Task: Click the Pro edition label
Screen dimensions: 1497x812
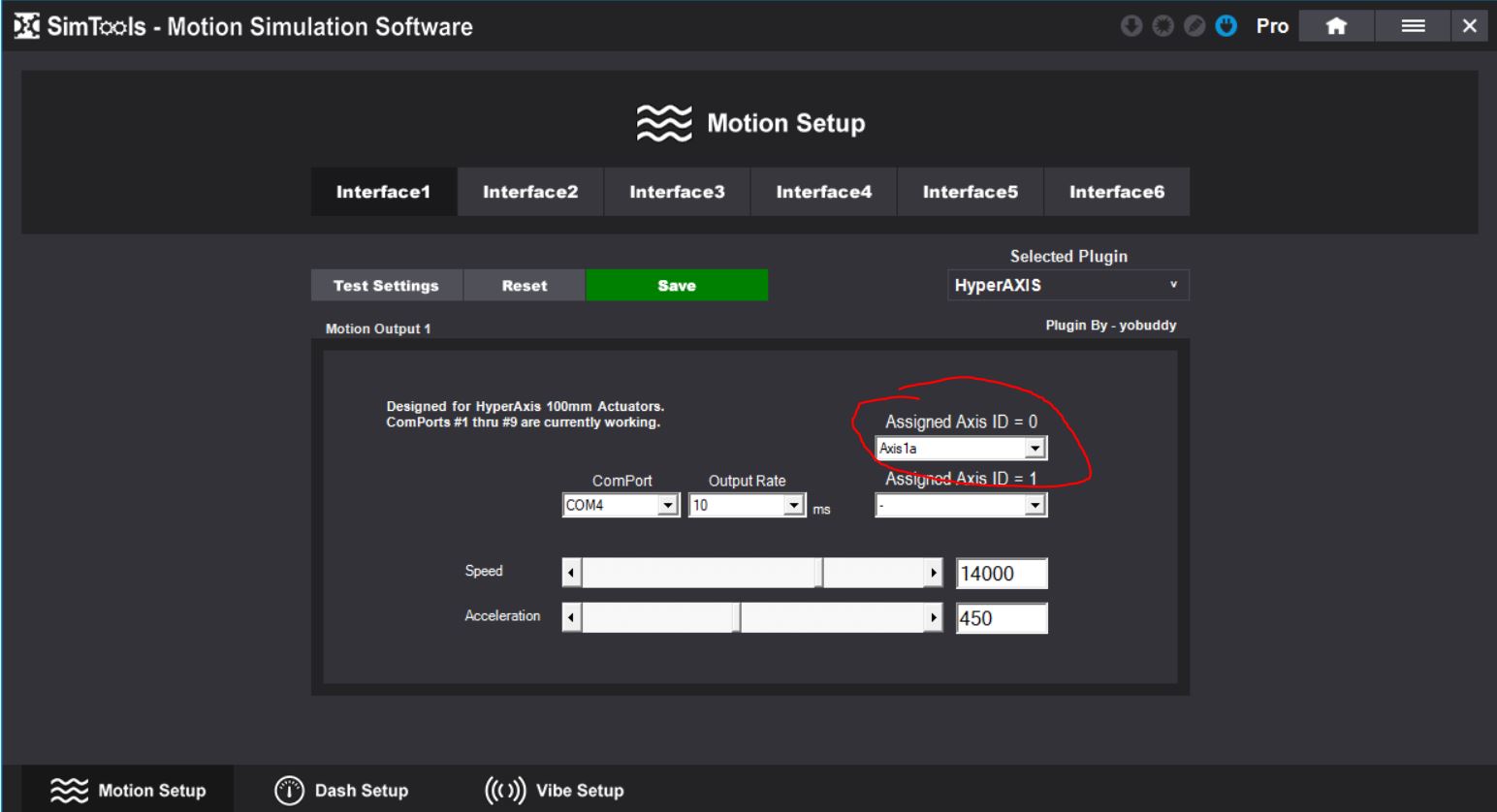Action: pos(1272,26)
